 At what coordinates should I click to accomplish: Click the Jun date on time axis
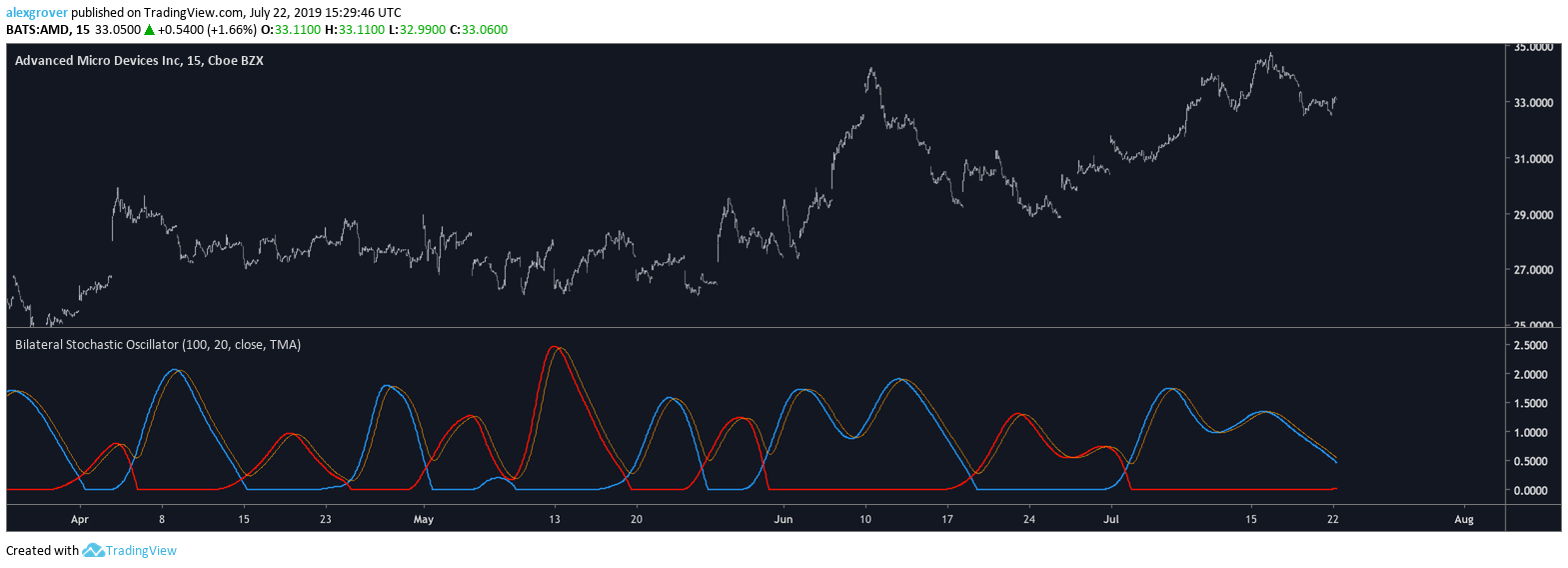point(784,520)
